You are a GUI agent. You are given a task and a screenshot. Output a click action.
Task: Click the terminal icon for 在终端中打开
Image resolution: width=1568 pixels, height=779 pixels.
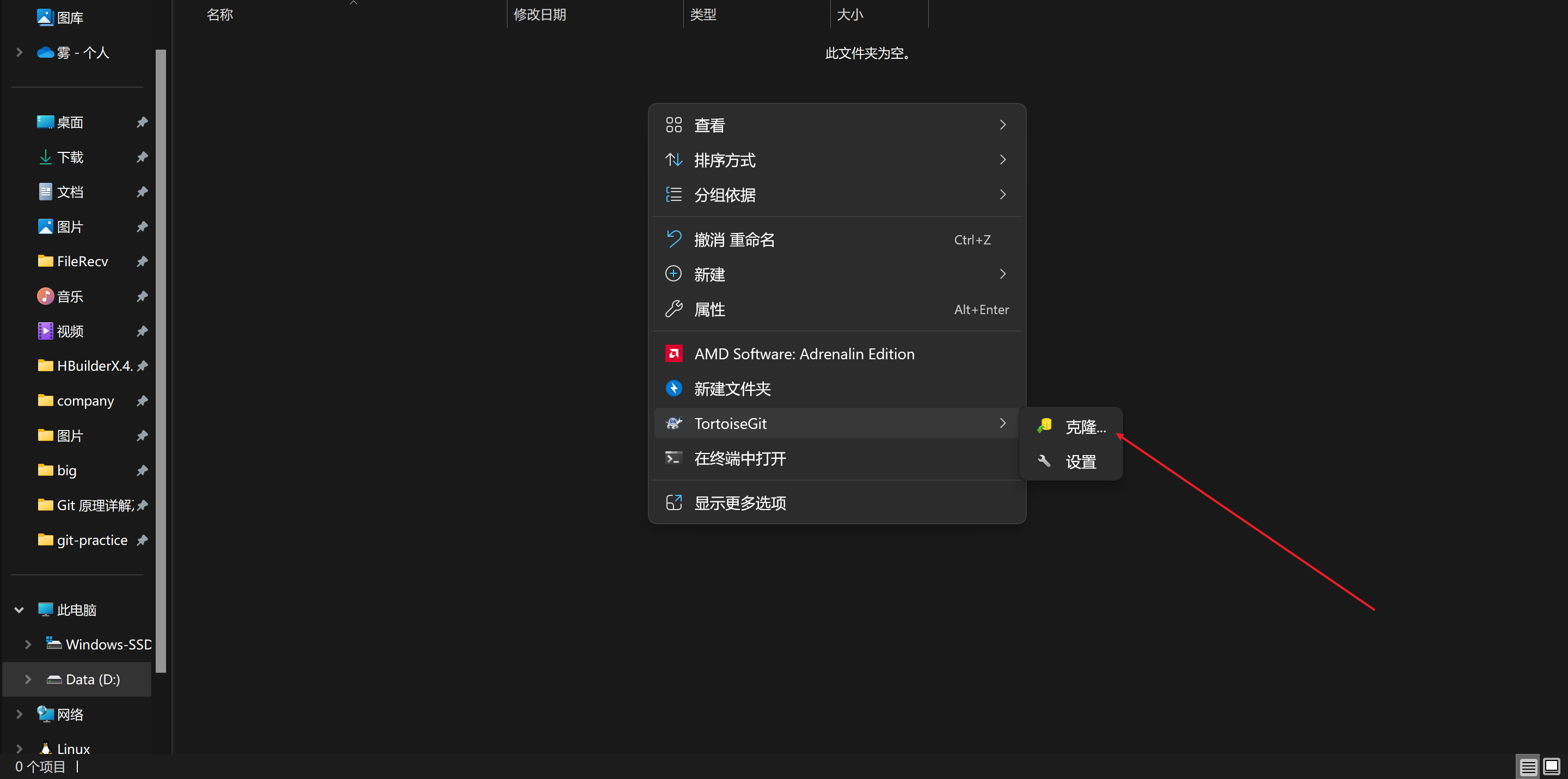(x=673, y=458)
